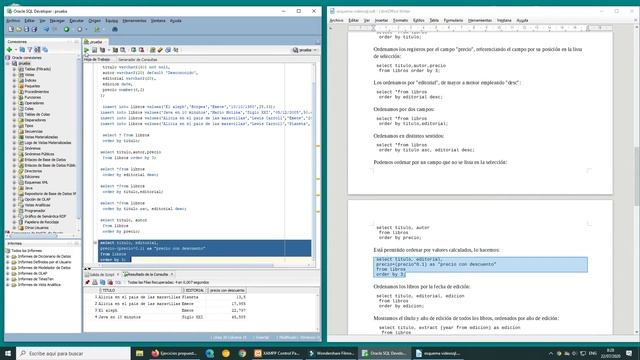
Task: Expand the Tablas (Filtrado) tree node
Action: click(14, 69)
